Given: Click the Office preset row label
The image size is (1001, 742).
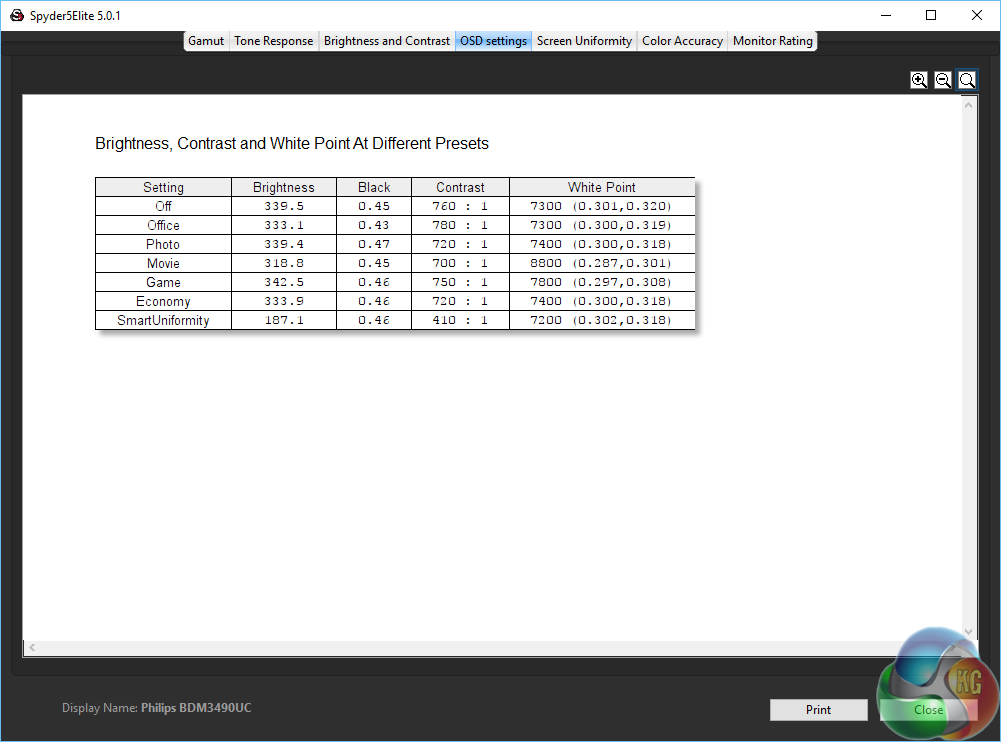Looking at the screenshot, I should pyautogui.click(x=163, y=225).
